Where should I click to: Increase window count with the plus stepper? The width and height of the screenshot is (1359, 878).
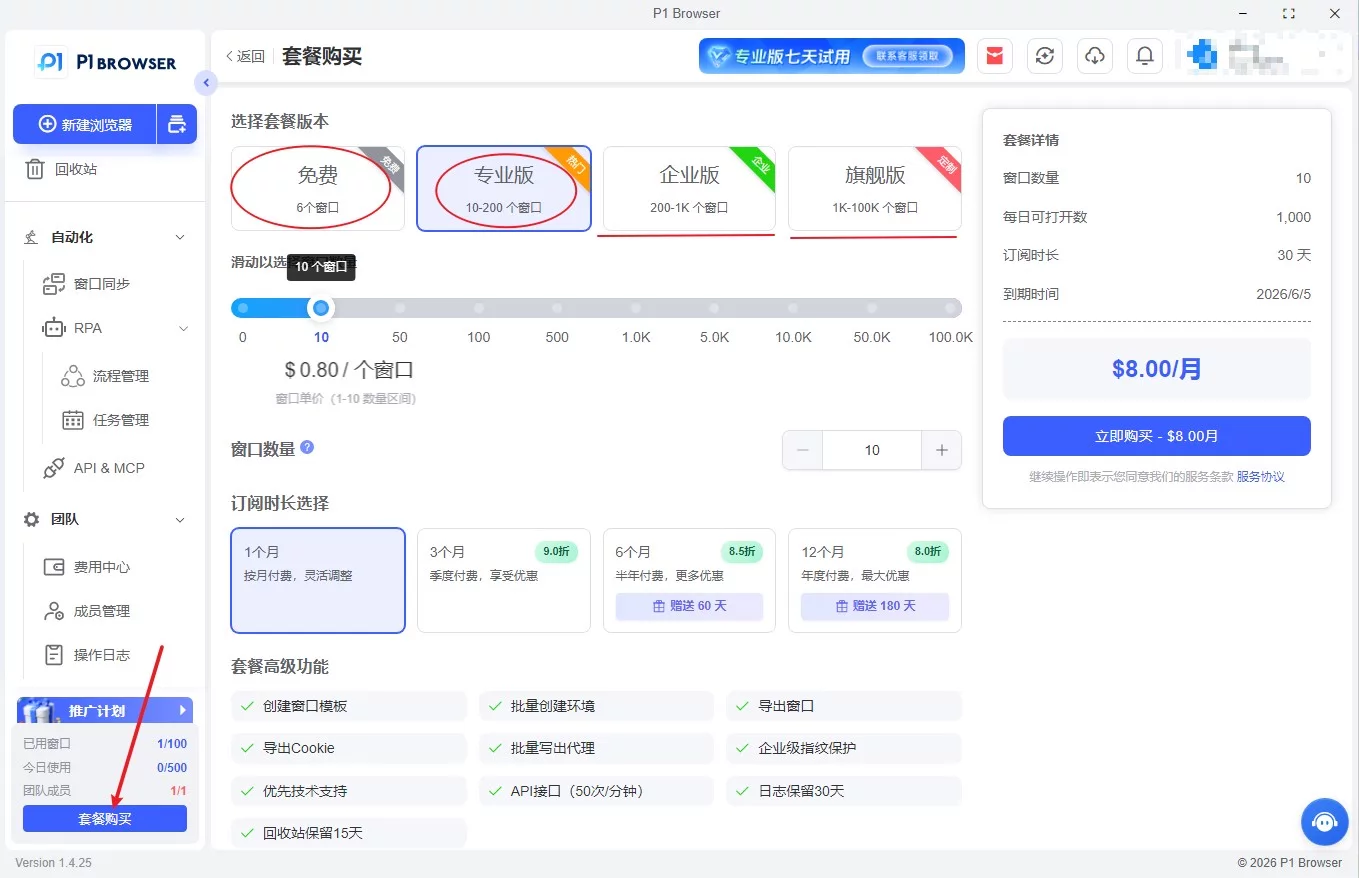[x=941, y=450]
